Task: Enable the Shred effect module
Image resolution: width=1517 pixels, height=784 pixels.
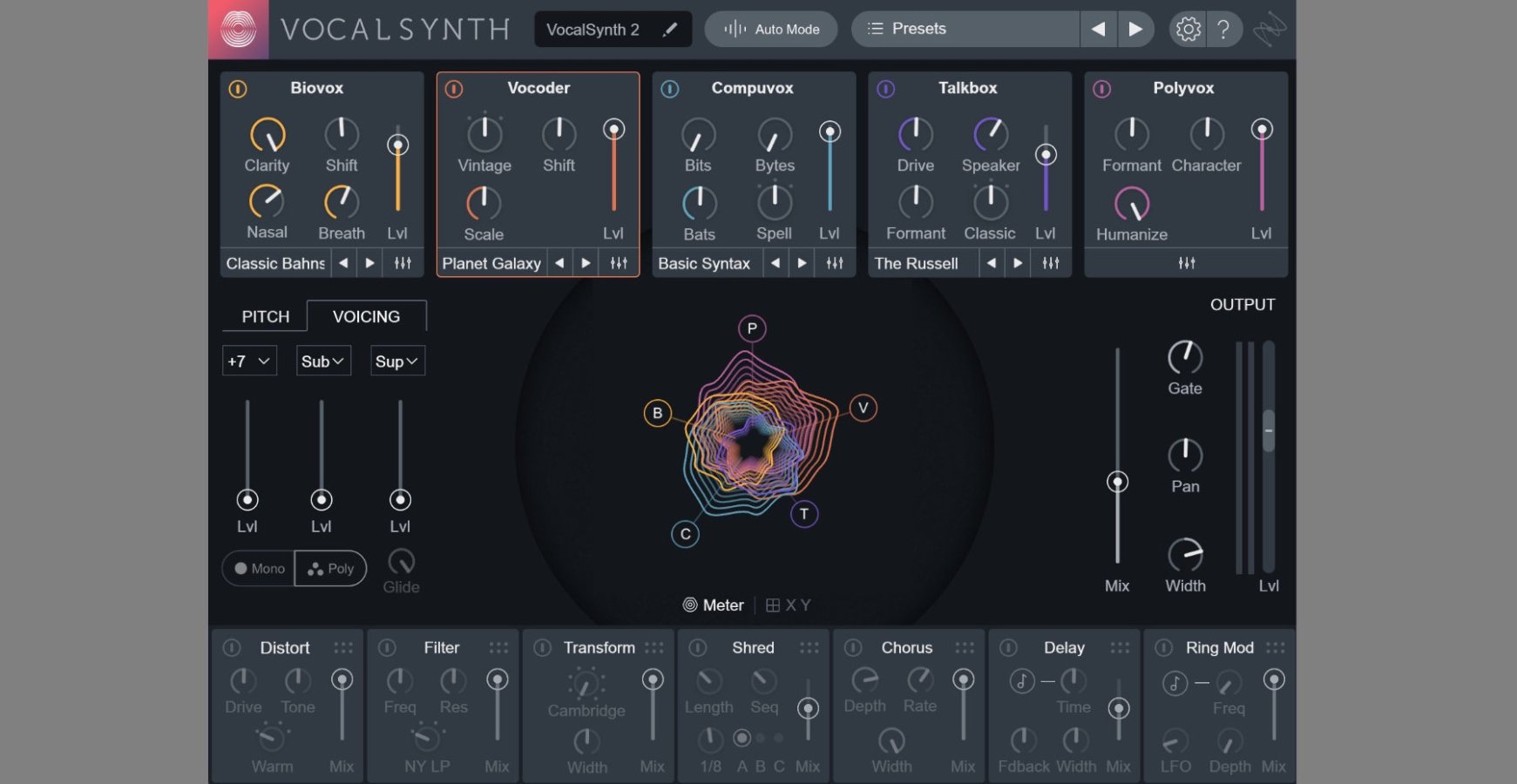Action: click(x=697, y=647)
